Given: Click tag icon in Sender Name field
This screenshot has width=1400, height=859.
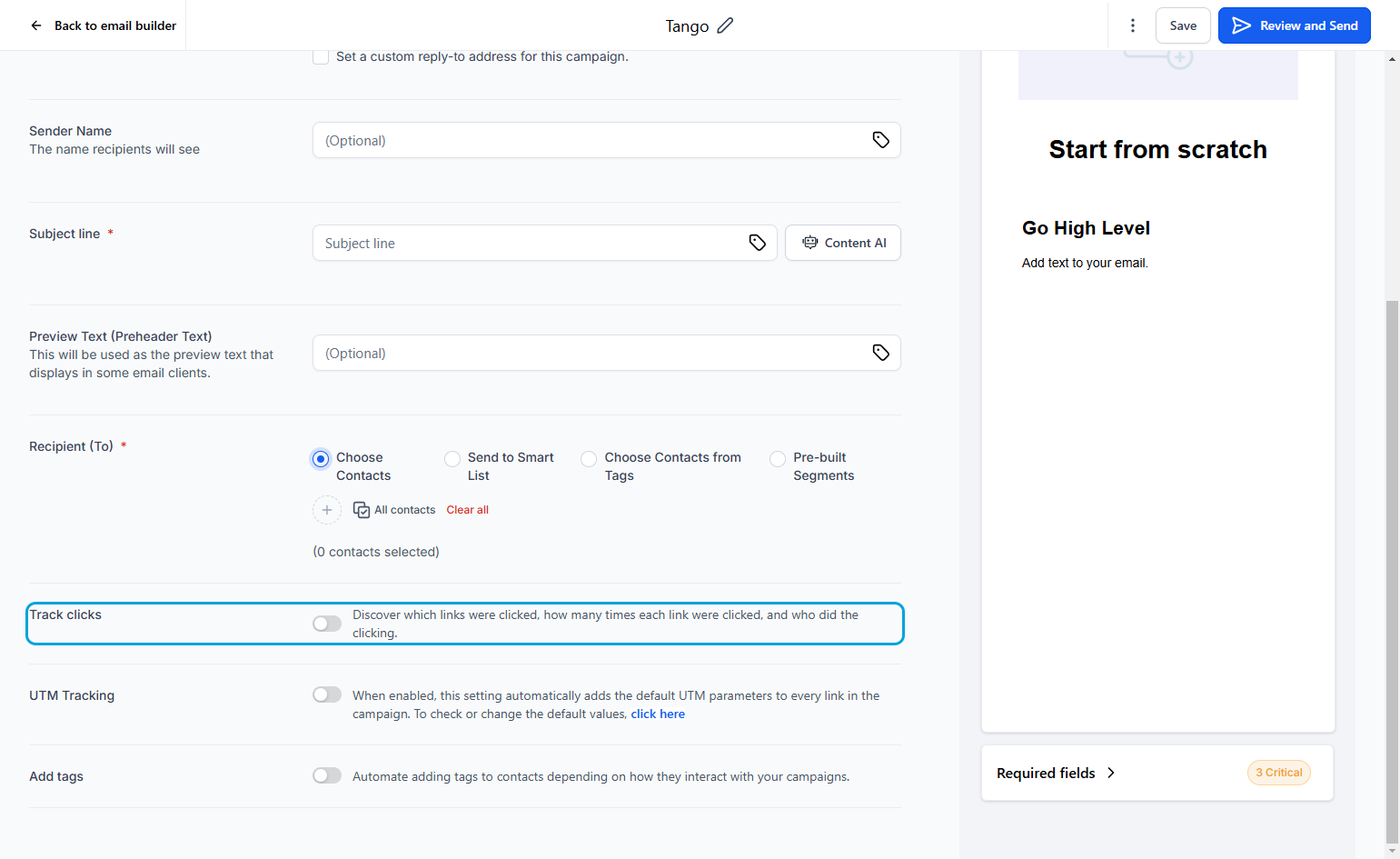Looking at the screenshot, I should [880, 140].
